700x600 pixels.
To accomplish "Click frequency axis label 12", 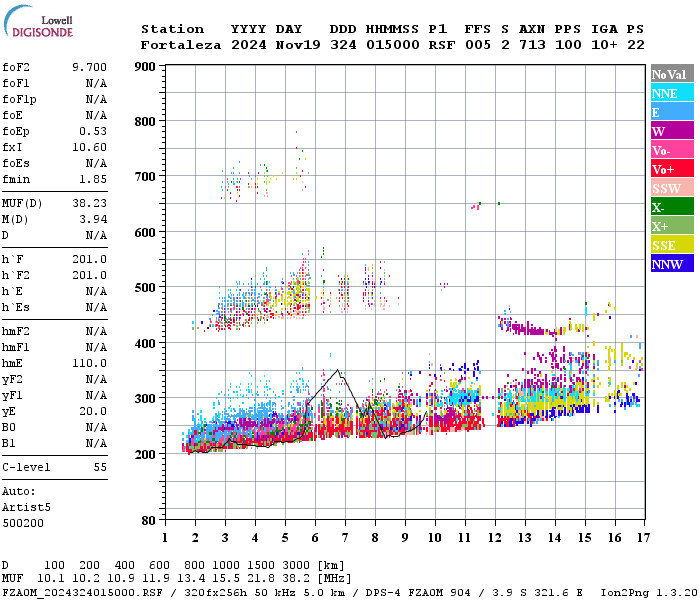I will coord(495,538).
